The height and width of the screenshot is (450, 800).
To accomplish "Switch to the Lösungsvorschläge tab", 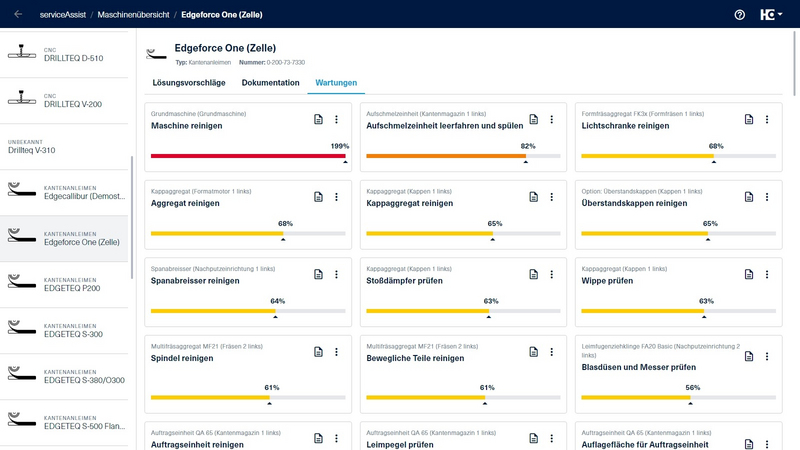I will click(189, 83).
